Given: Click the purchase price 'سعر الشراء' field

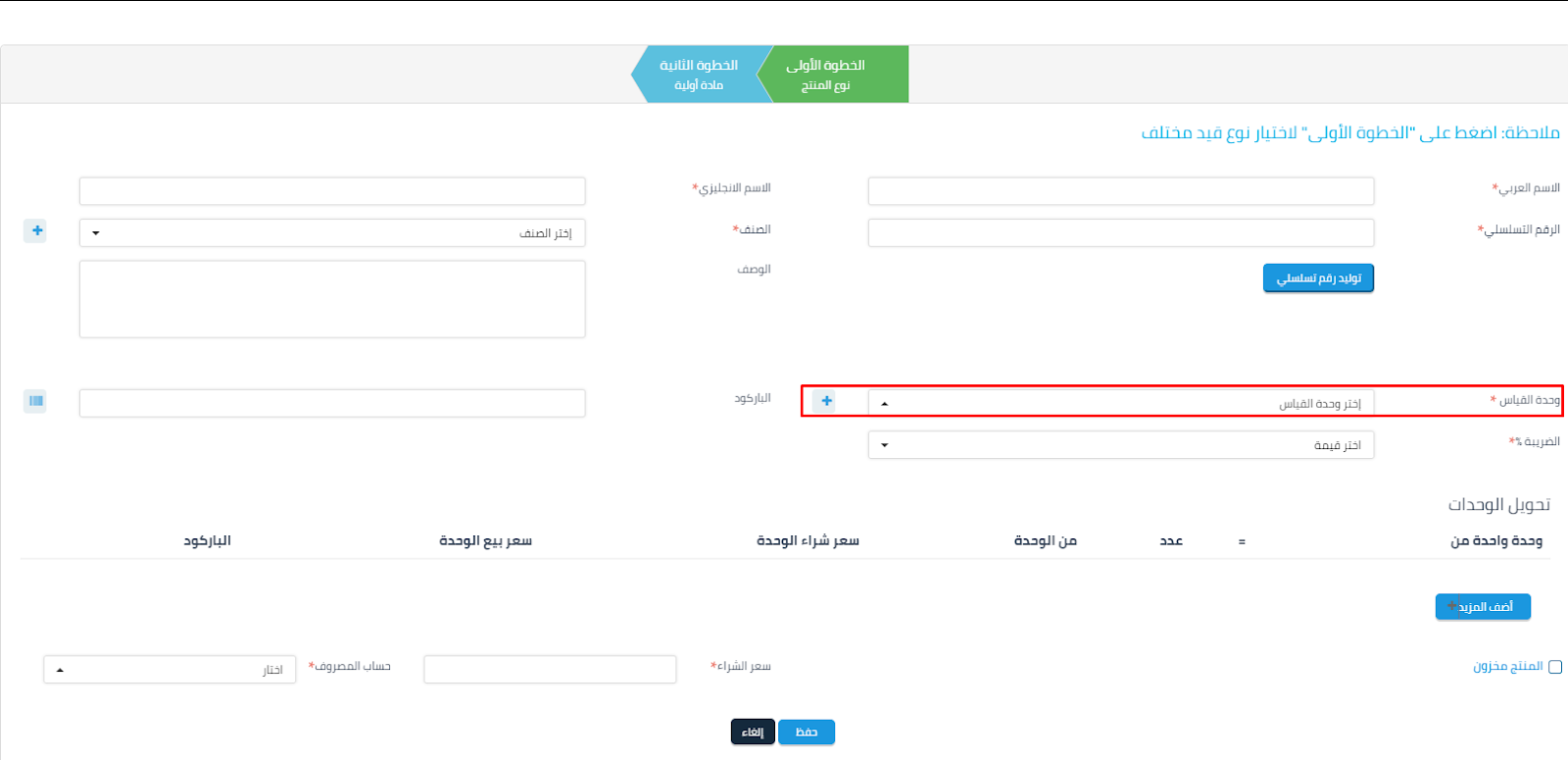Looking at the screenshot, I should 550,670.
